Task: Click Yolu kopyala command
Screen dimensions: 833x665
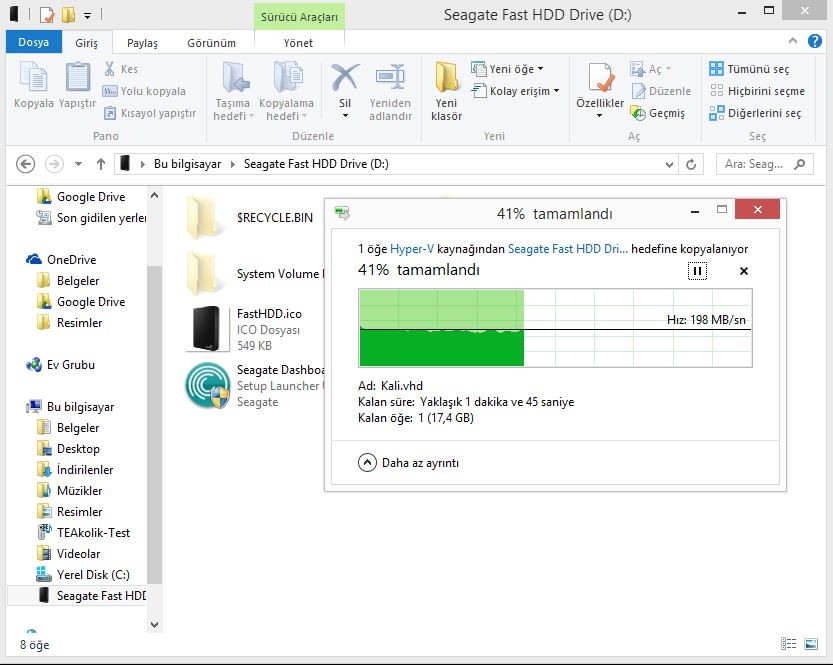Action: point(144,91)
